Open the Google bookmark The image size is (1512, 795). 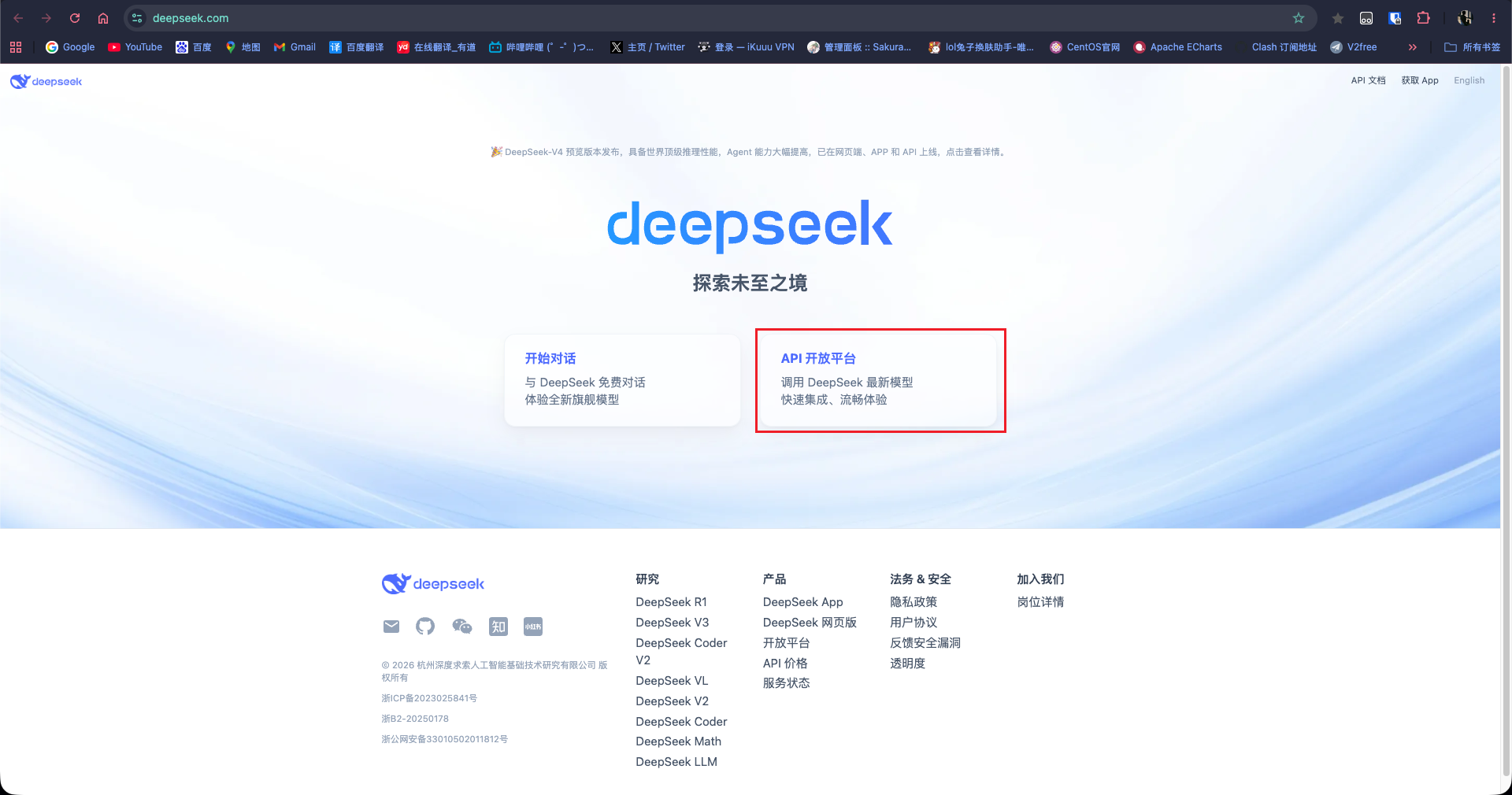70,47
